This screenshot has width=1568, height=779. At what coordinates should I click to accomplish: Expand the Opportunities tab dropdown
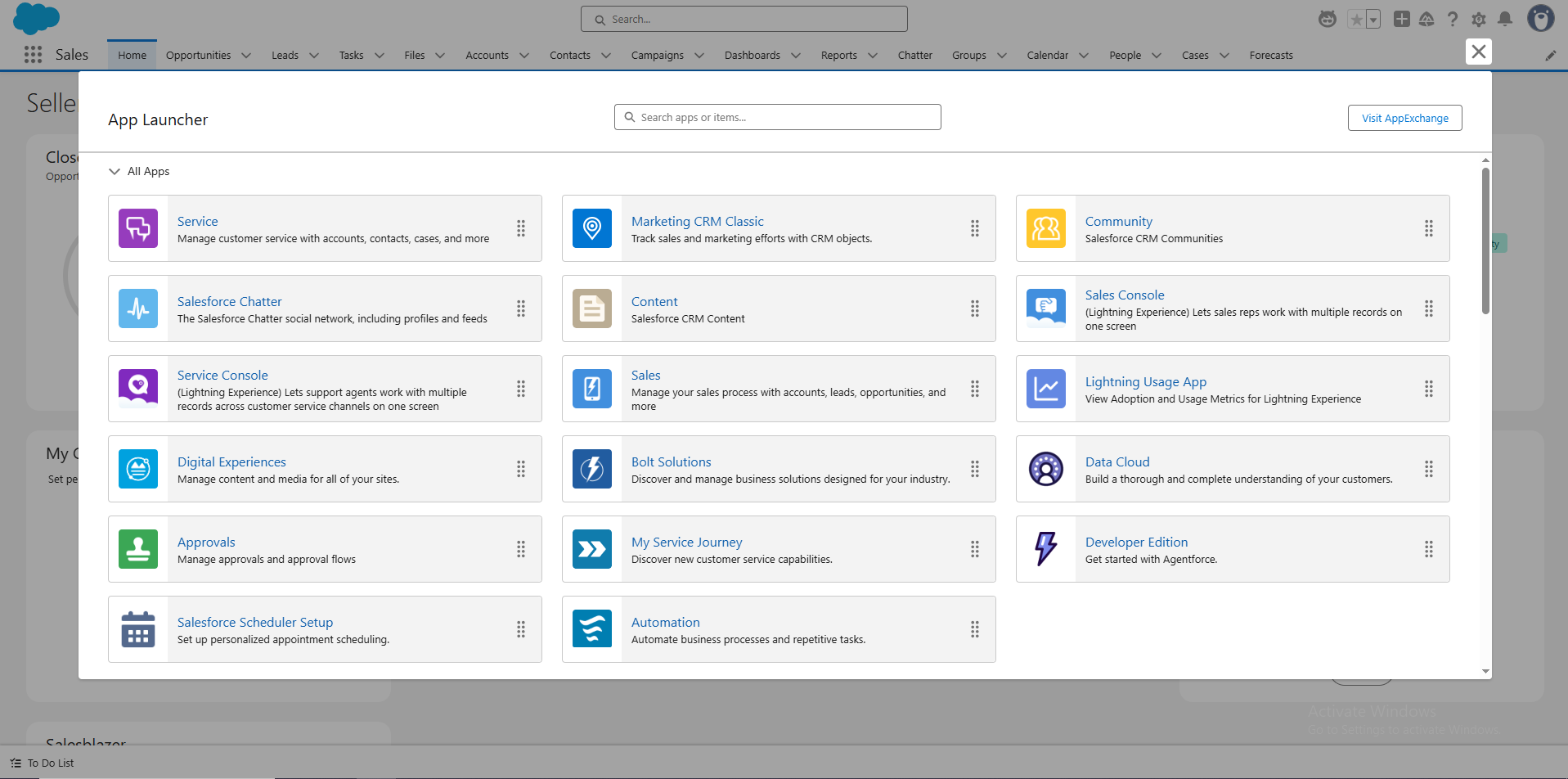[x=246, y=56]
